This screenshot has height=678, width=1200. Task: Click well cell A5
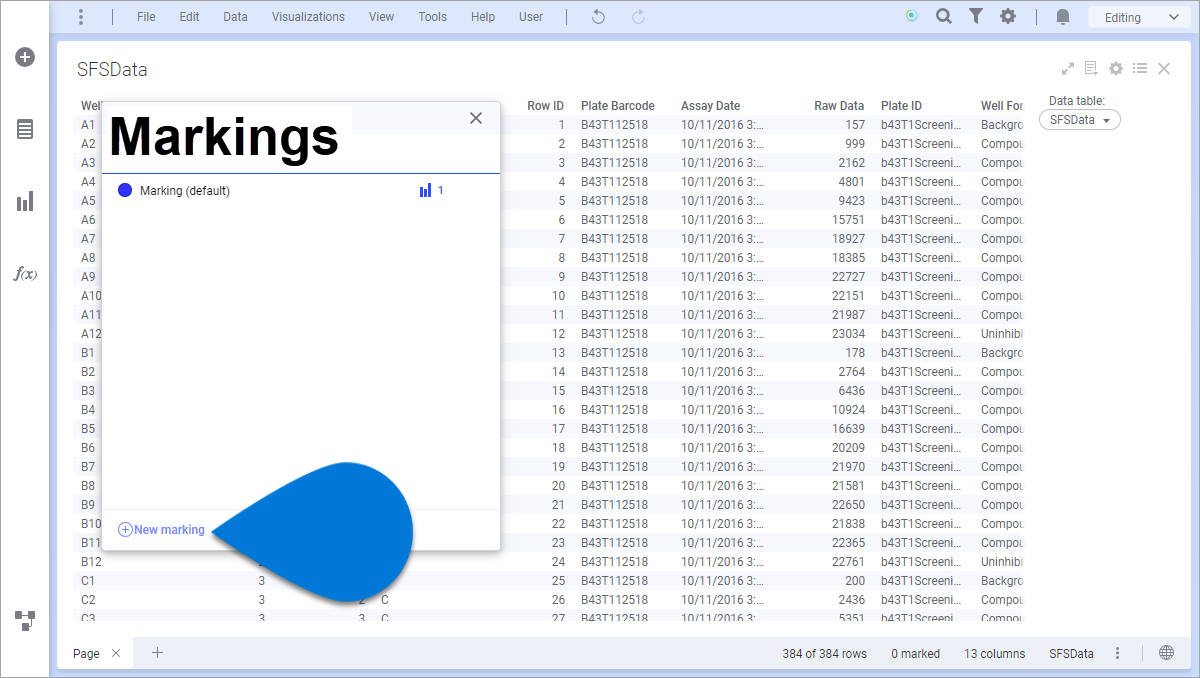click(89, 201)
